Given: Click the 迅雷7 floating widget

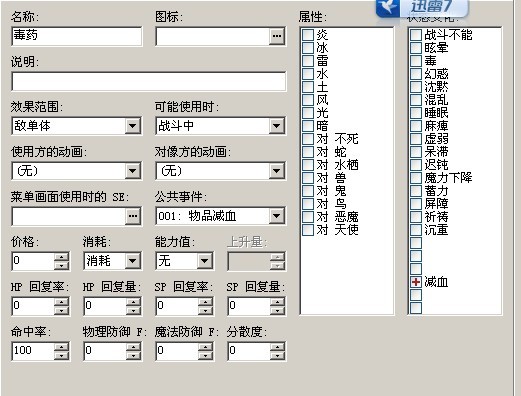Looking at the screenshot, I should point(422,8).
